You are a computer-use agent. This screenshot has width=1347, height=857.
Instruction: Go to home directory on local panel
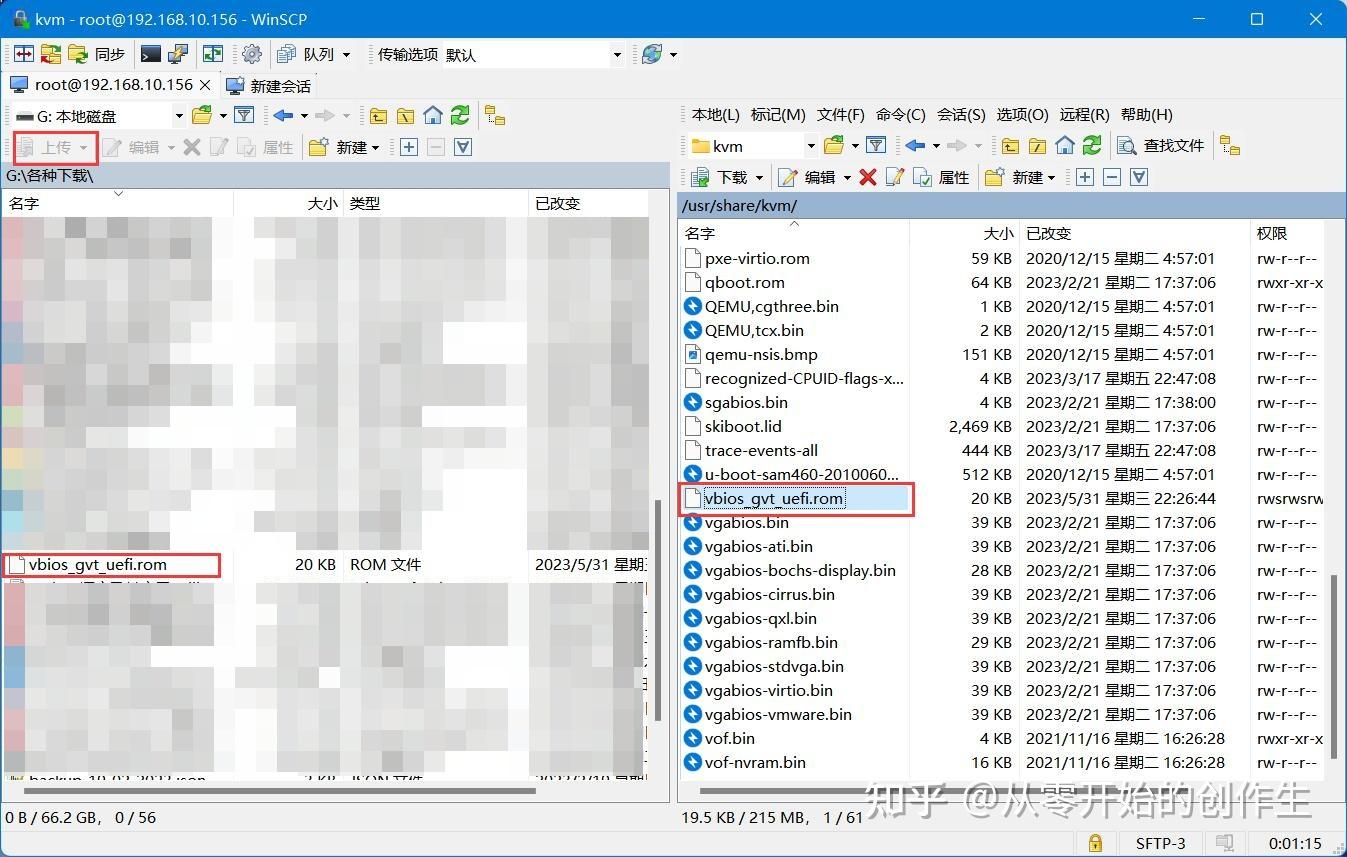tap(433, 115)
